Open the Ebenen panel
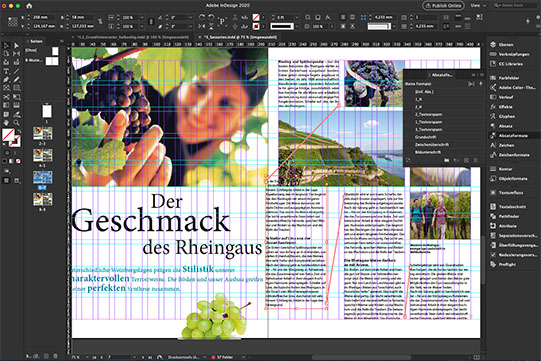Screen dimensions: 541x361 coord(505,45)
